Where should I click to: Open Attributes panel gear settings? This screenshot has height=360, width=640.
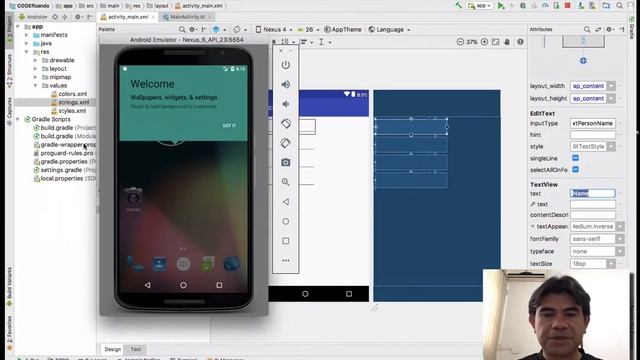[x=609, y=29]
